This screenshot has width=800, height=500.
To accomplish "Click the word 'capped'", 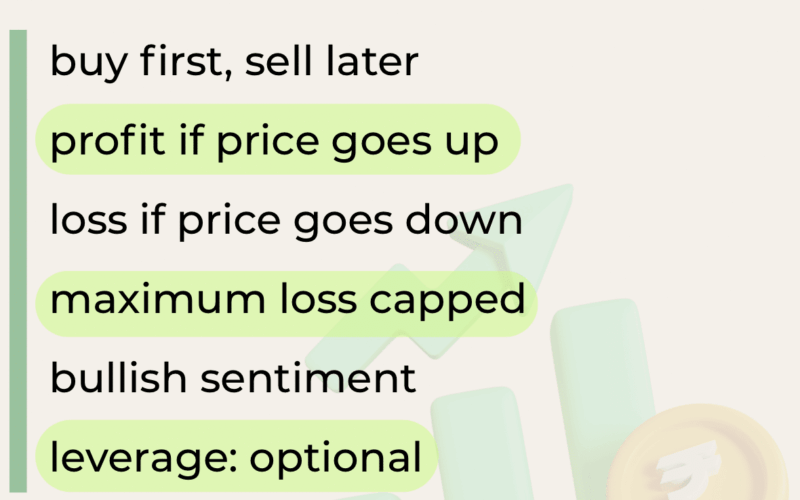I will pos(447,302).
